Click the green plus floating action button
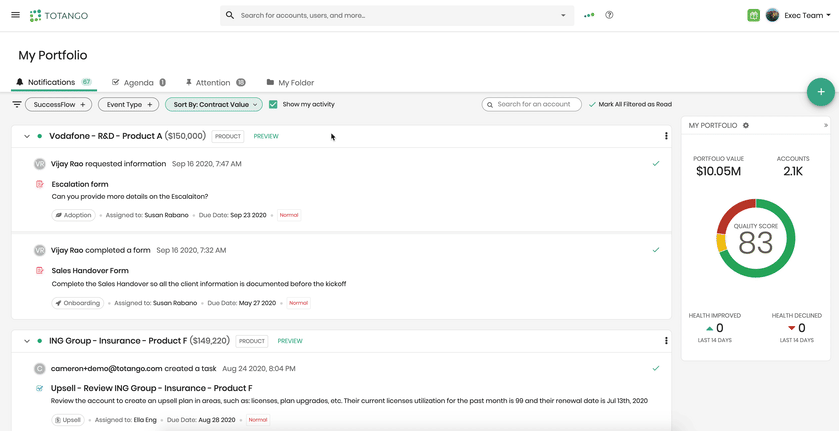The height and width of the screenshot is (431, 839). (x=821, y=92)
